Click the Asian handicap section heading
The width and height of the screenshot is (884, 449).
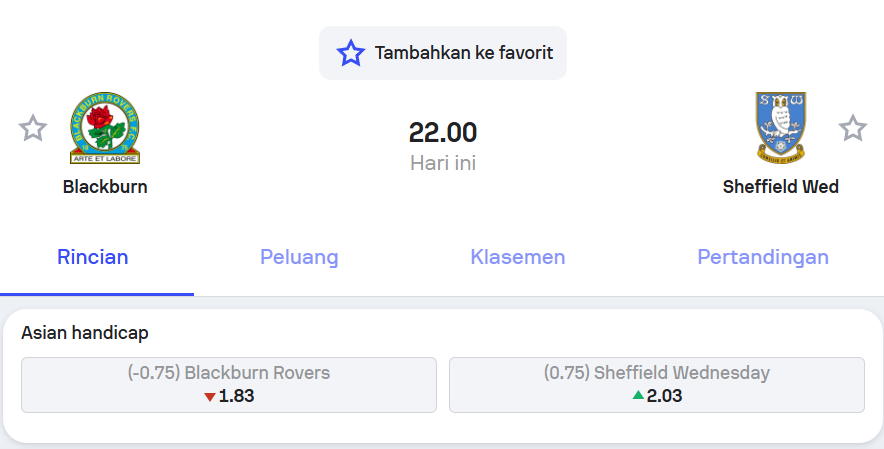[x=85, y=333]
